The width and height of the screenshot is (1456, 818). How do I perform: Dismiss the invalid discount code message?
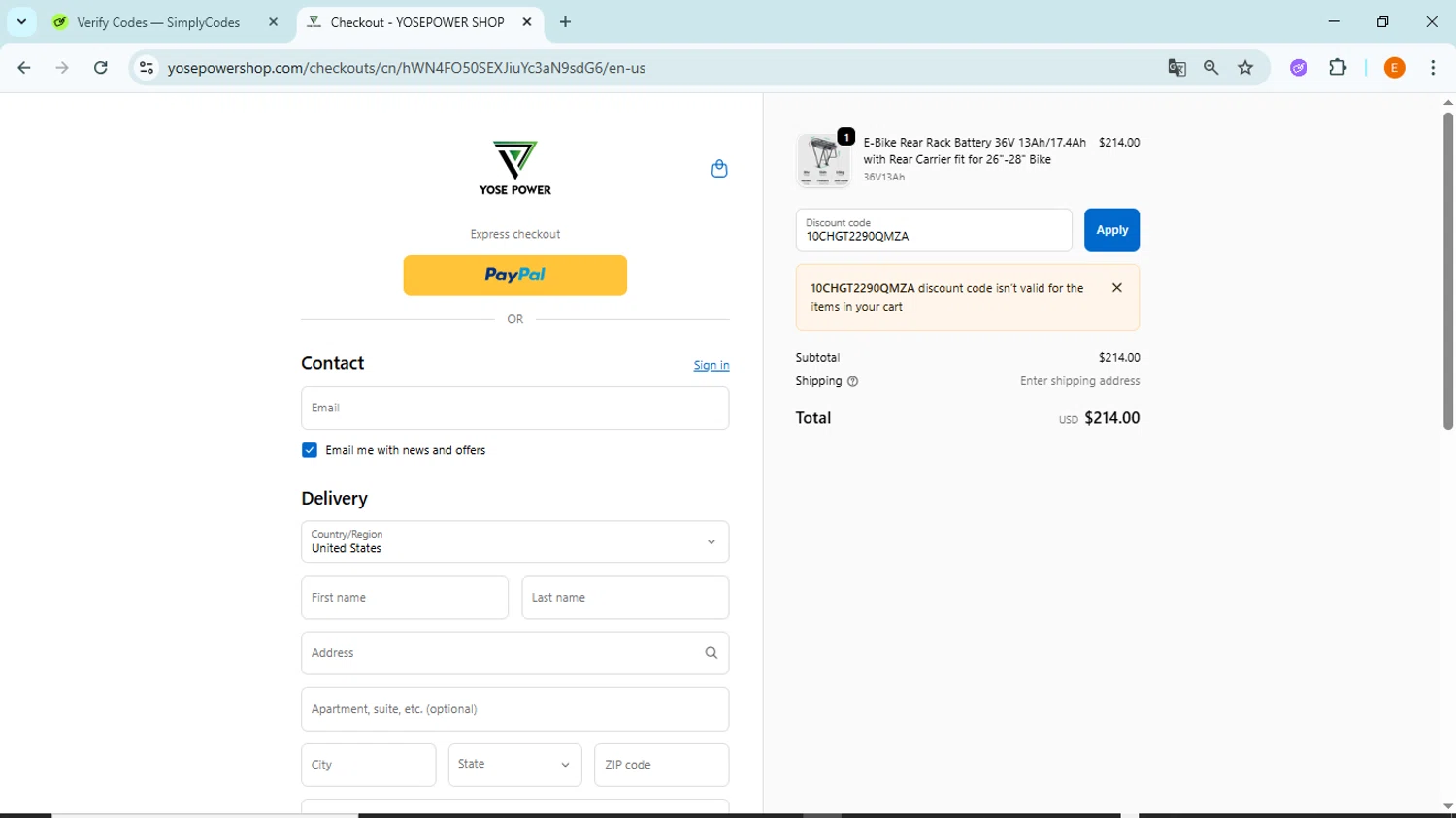tap(1117, 288)
